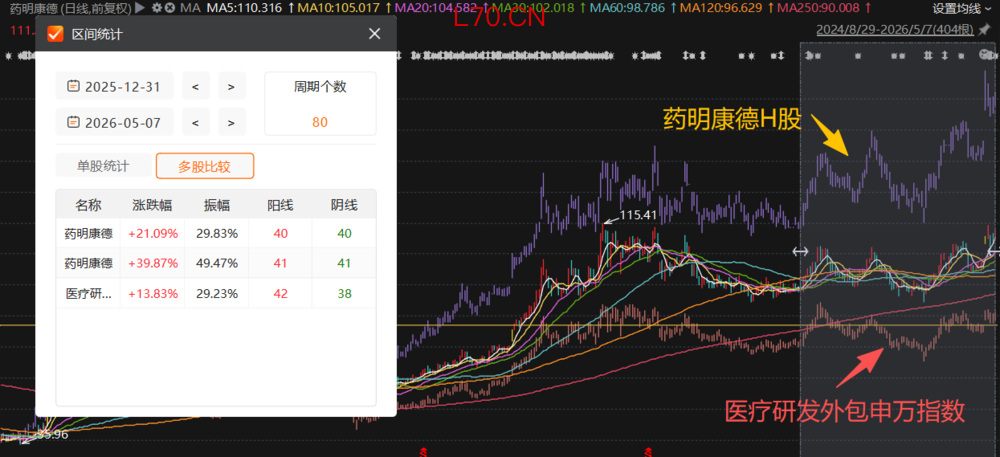Open the end date field 2026-05-07
1000x457 pixels.
pos(114,122)
